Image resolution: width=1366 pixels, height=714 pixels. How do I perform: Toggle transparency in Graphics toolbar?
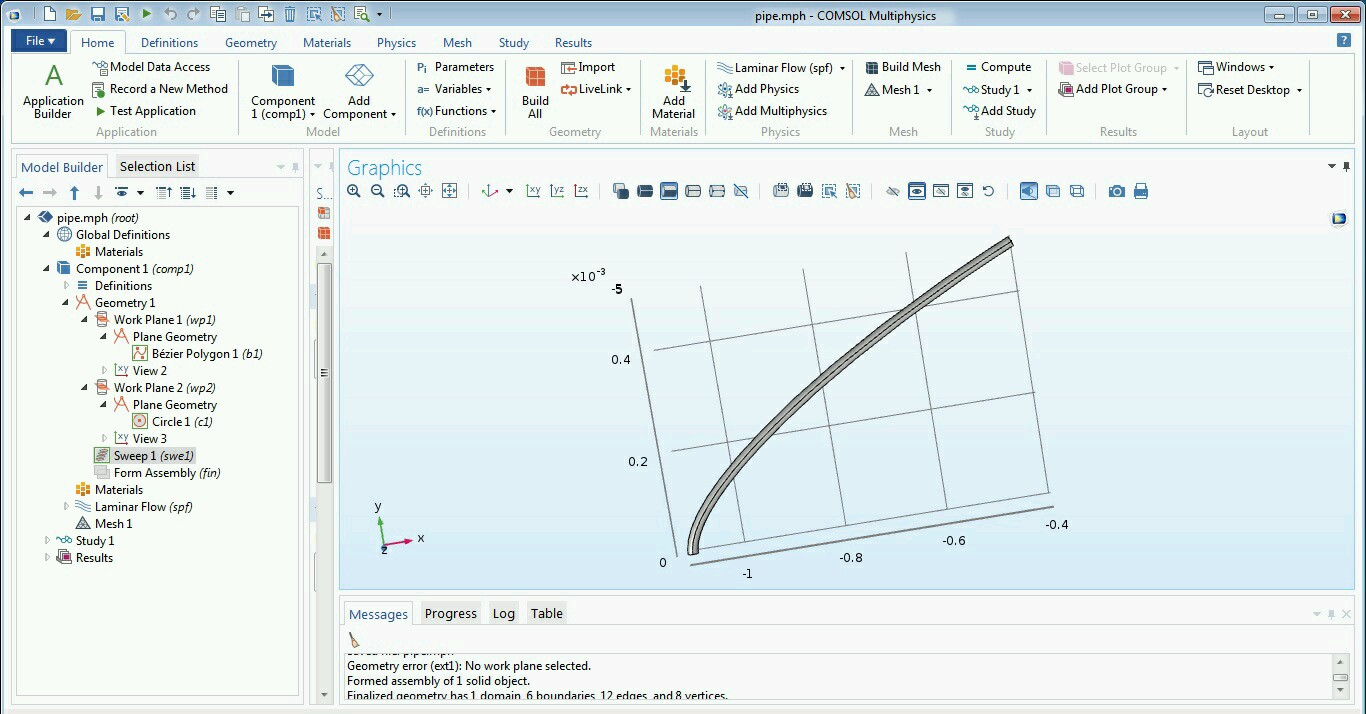(1053, 191)
